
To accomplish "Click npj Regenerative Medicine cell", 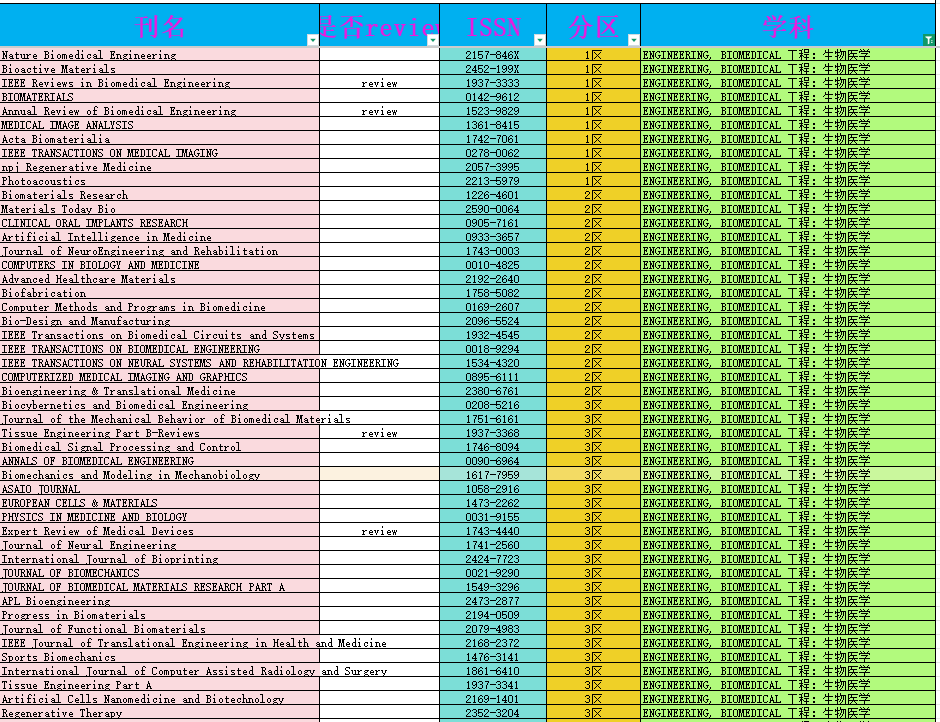I will (x=159, y=167).
